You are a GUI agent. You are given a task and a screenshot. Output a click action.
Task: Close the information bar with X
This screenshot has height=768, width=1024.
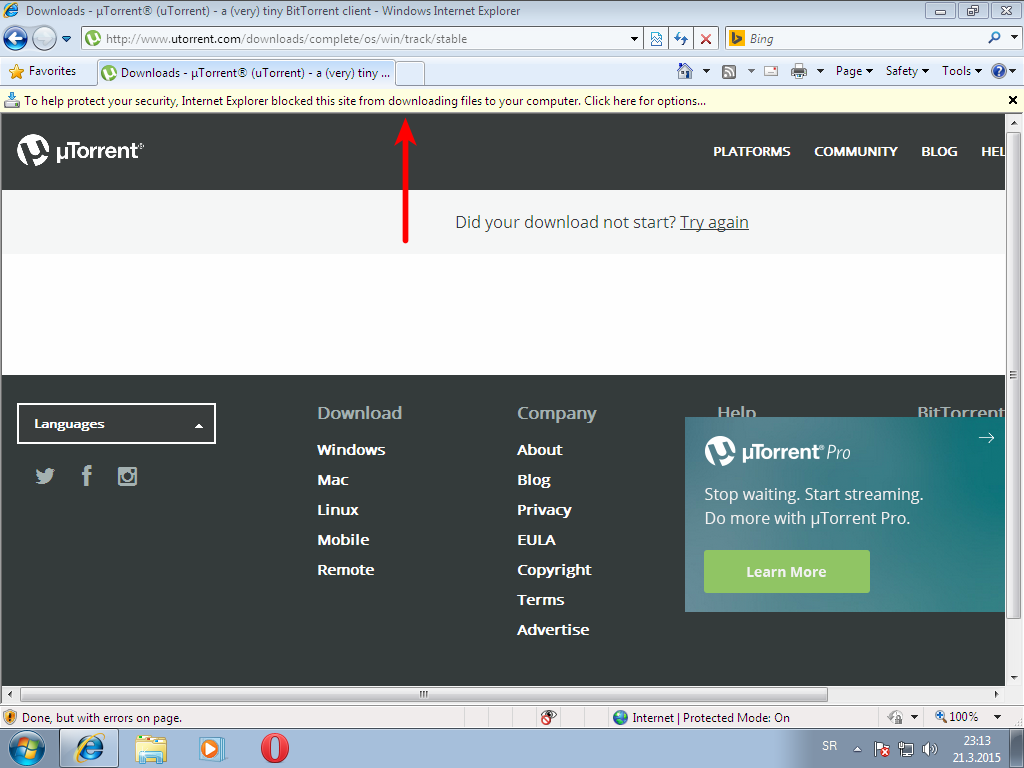(1013, 101)
